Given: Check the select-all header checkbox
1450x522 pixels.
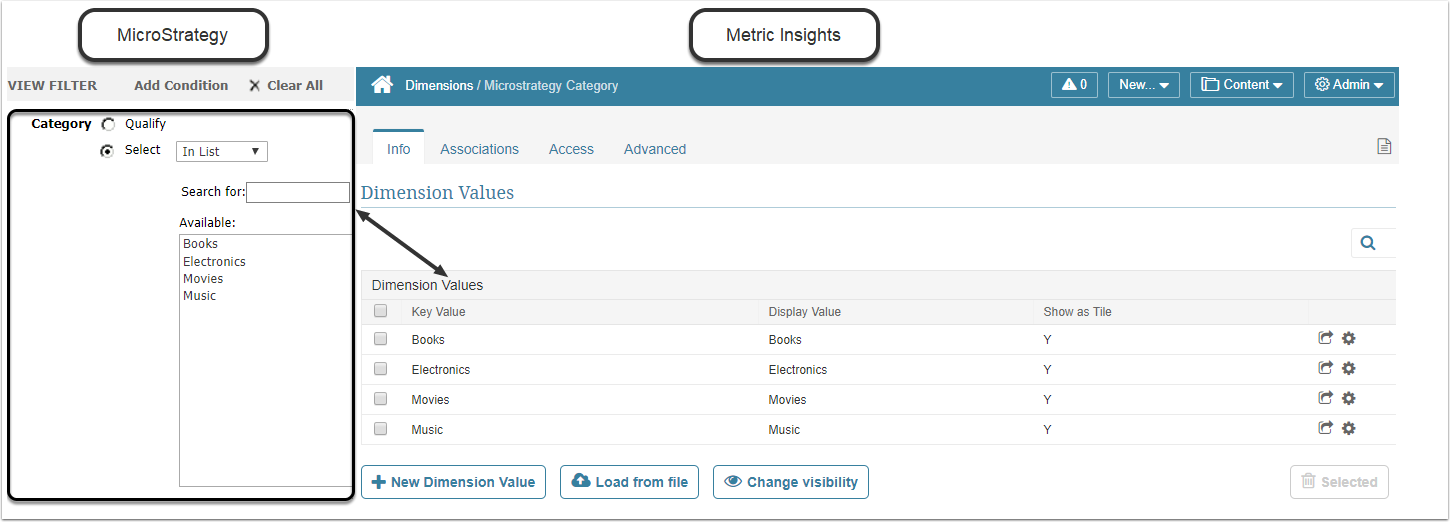Looking at the screenshot, I should coord(380,311).
